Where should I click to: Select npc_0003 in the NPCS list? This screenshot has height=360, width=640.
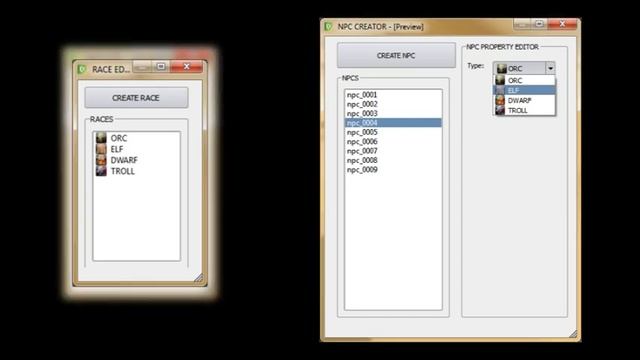[x=393, y=113]
